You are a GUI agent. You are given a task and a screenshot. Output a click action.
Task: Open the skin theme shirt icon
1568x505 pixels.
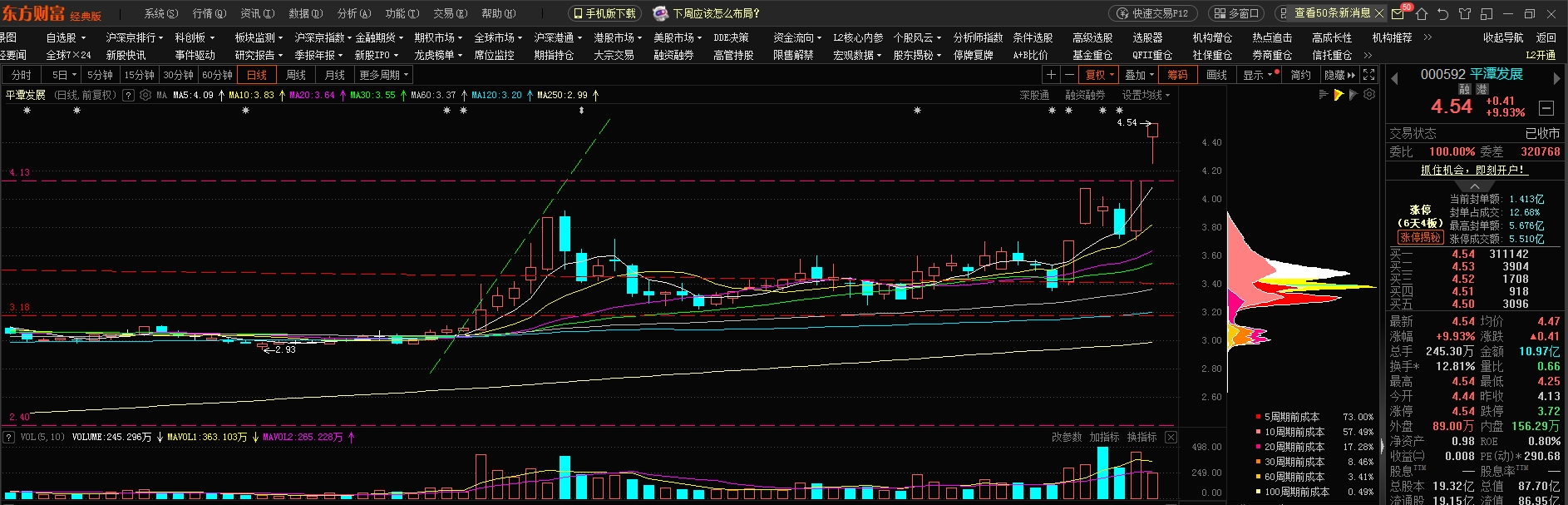1465,14
